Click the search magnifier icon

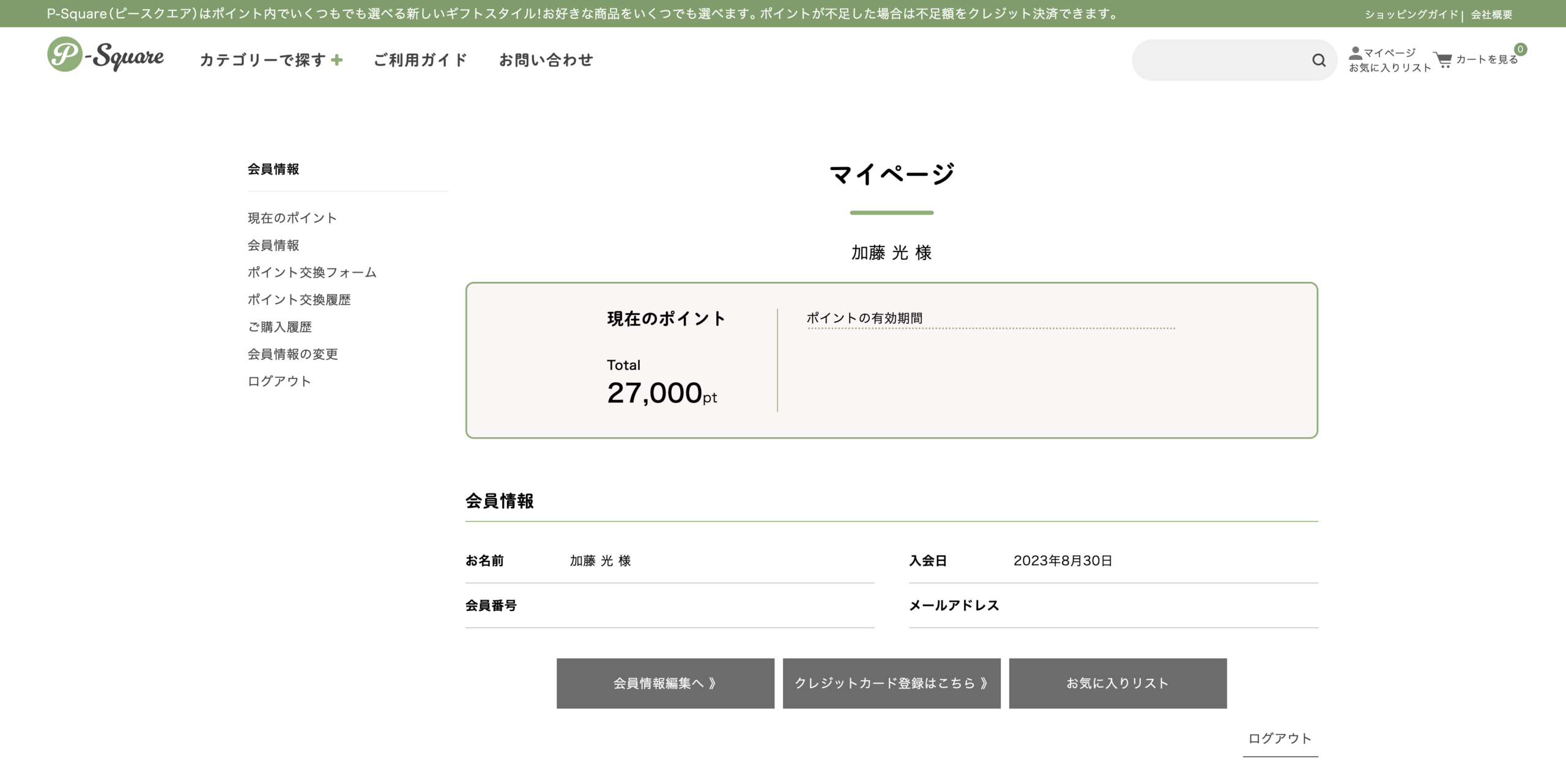point(1318,60)
